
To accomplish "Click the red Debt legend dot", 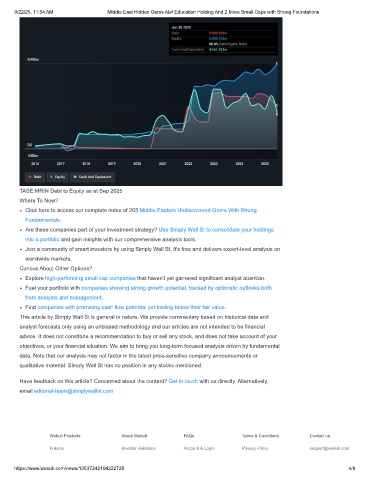I will click(30, 177).
